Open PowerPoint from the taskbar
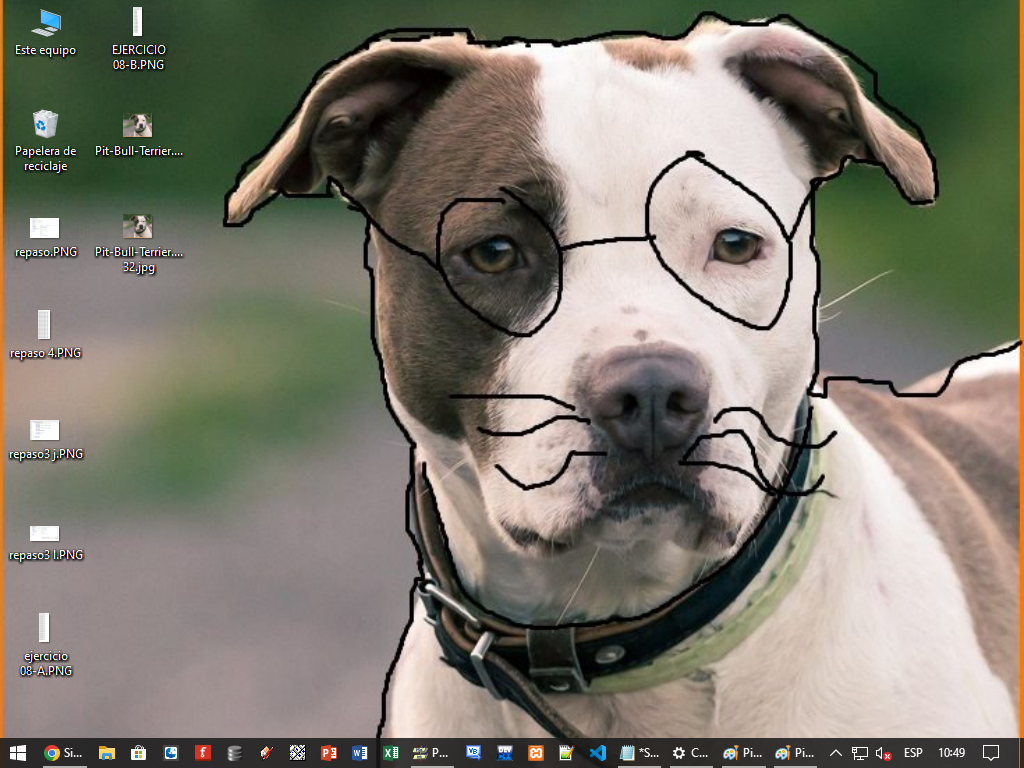1024x768 pixels. click(328, 753)
